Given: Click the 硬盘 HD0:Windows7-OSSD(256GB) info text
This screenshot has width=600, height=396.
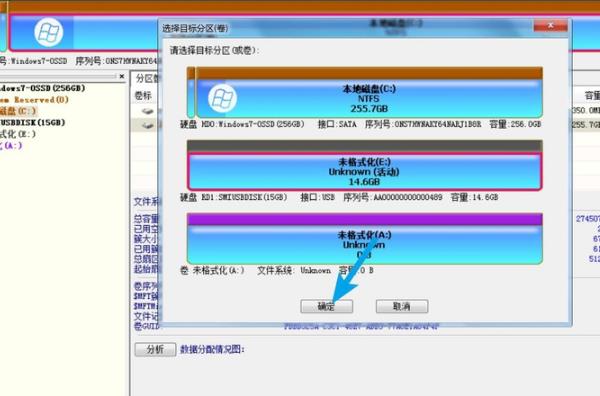Looking at the screenshot, I should [242, 124].
